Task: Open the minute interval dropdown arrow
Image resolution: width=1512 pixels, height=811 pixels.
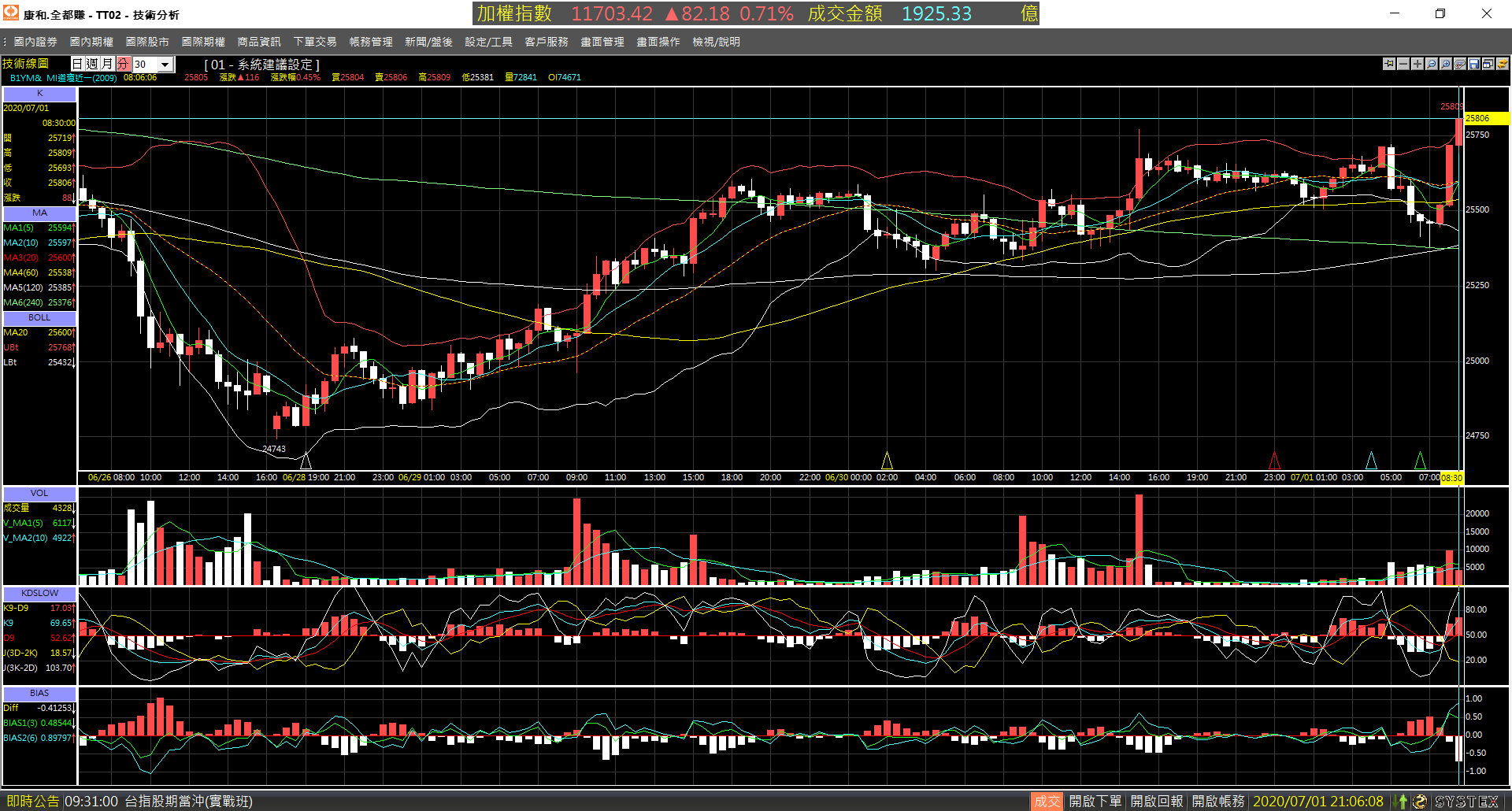Action: [x=165, y=65]
